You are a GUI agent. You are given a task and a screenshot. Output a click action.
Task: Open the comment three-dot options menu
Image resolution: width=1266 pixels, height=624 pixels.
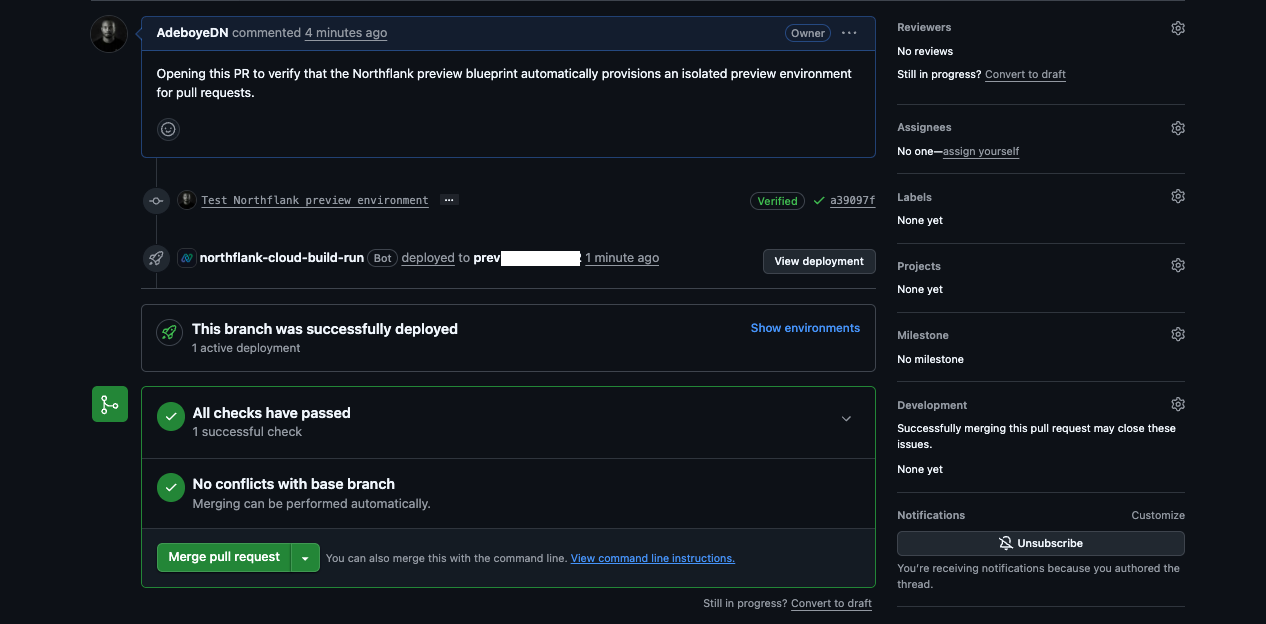click(x=849, y=33)
